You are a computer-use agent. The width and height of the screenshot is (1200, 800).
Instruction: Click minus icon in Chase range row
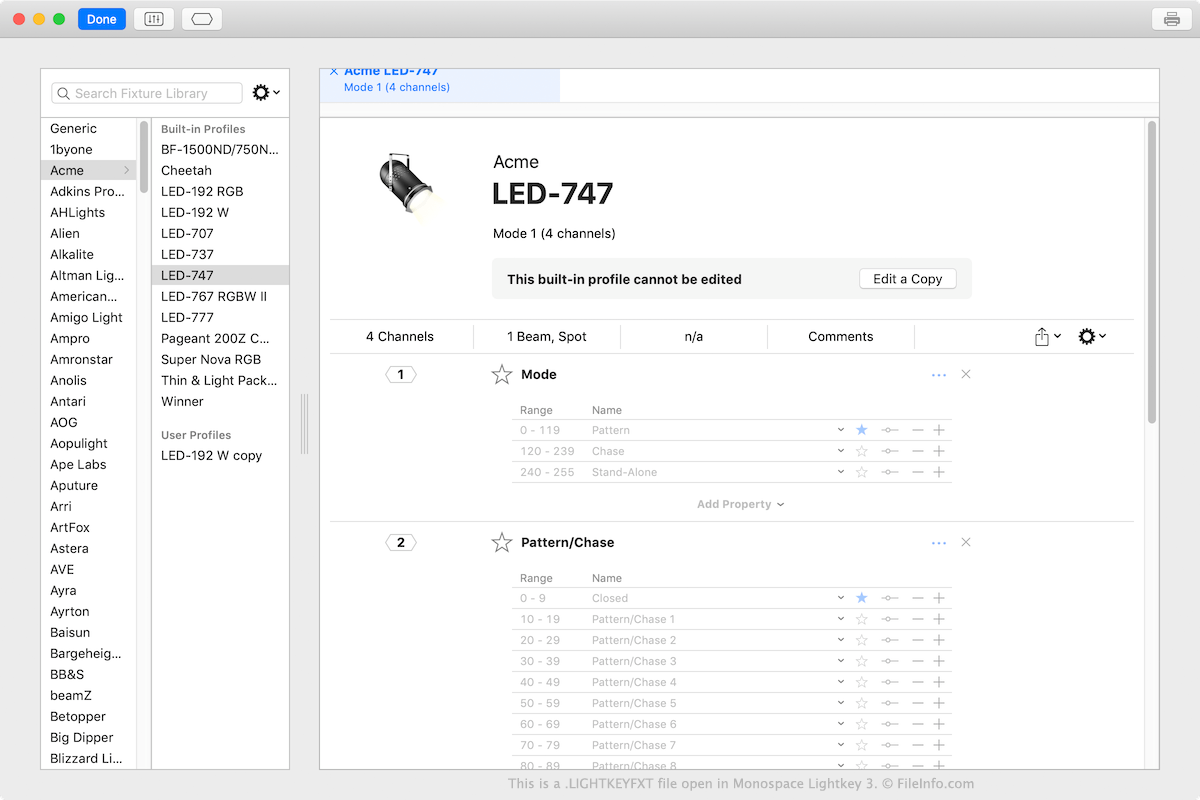tap(918, 451)
